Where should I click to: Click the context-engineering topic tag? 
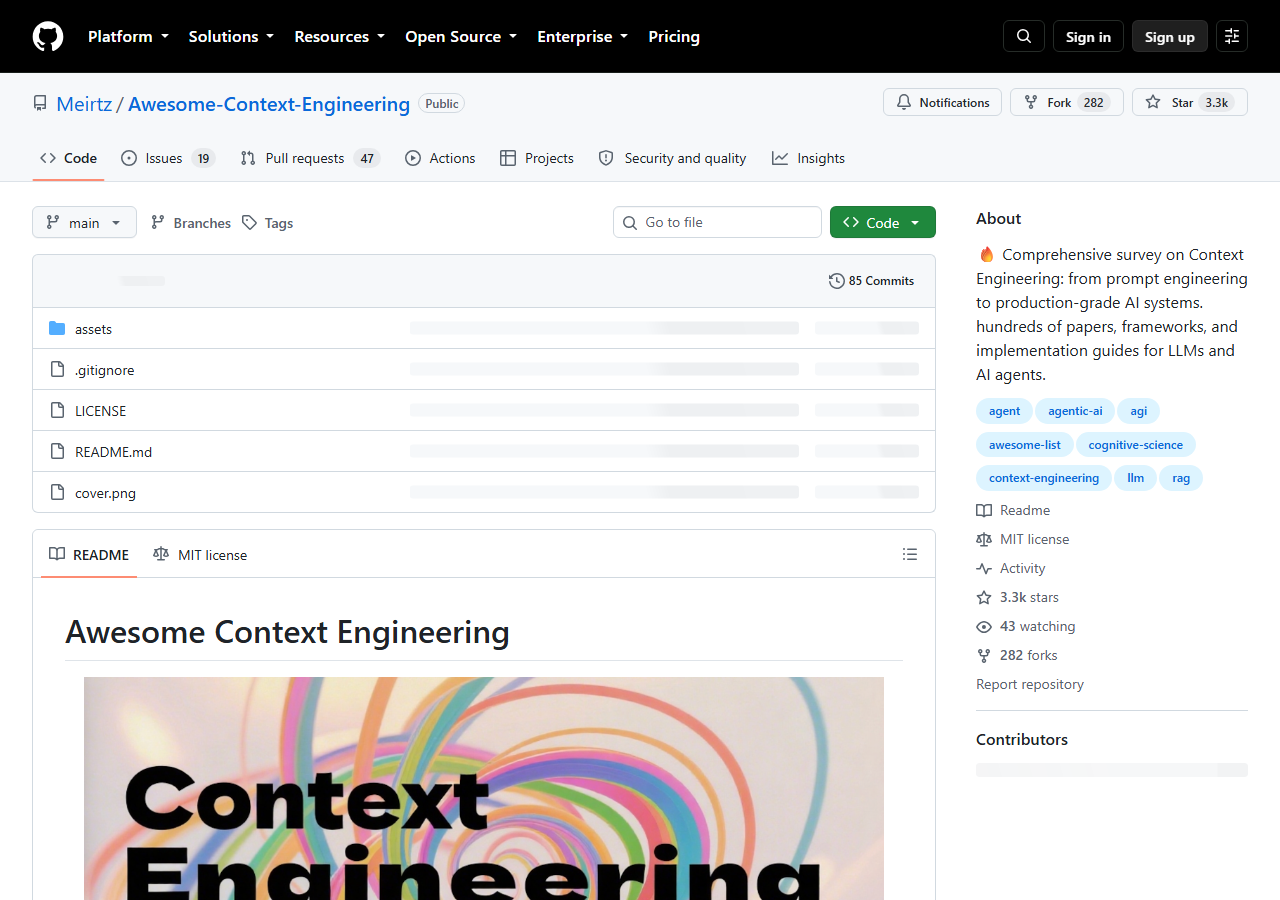tap(1044, 478)
